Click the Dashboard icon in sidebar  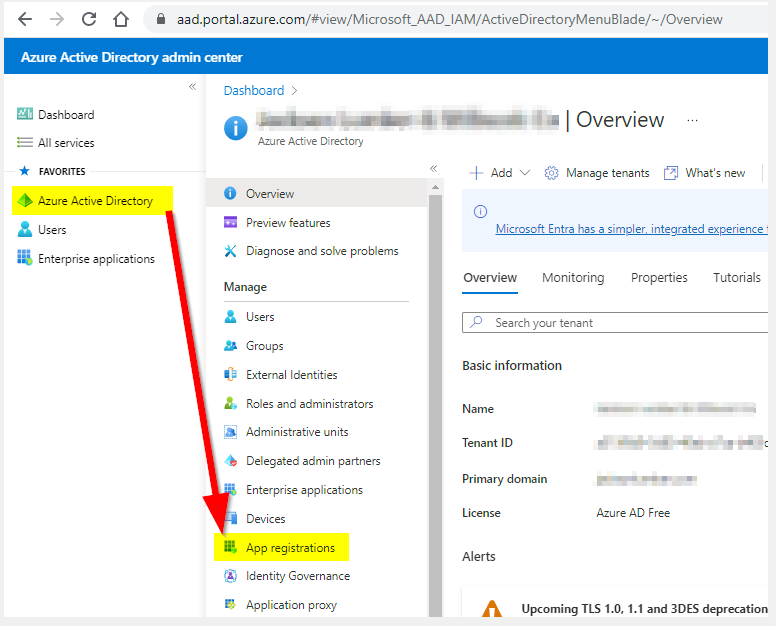click(x=25, y=115)
